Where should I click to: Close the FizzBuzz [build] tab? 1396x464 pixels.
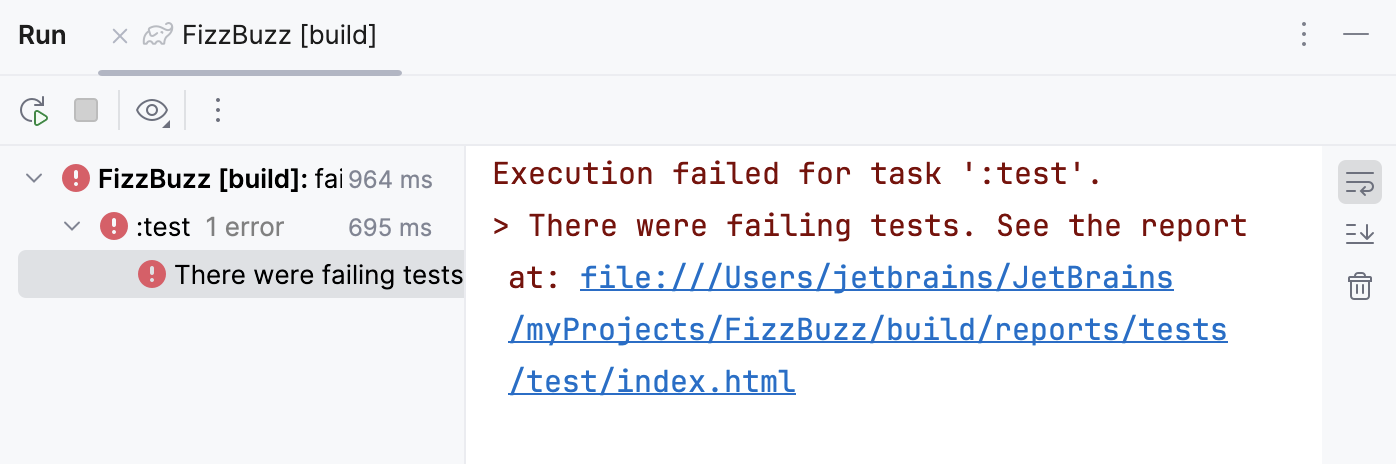[x=120, y=36]
